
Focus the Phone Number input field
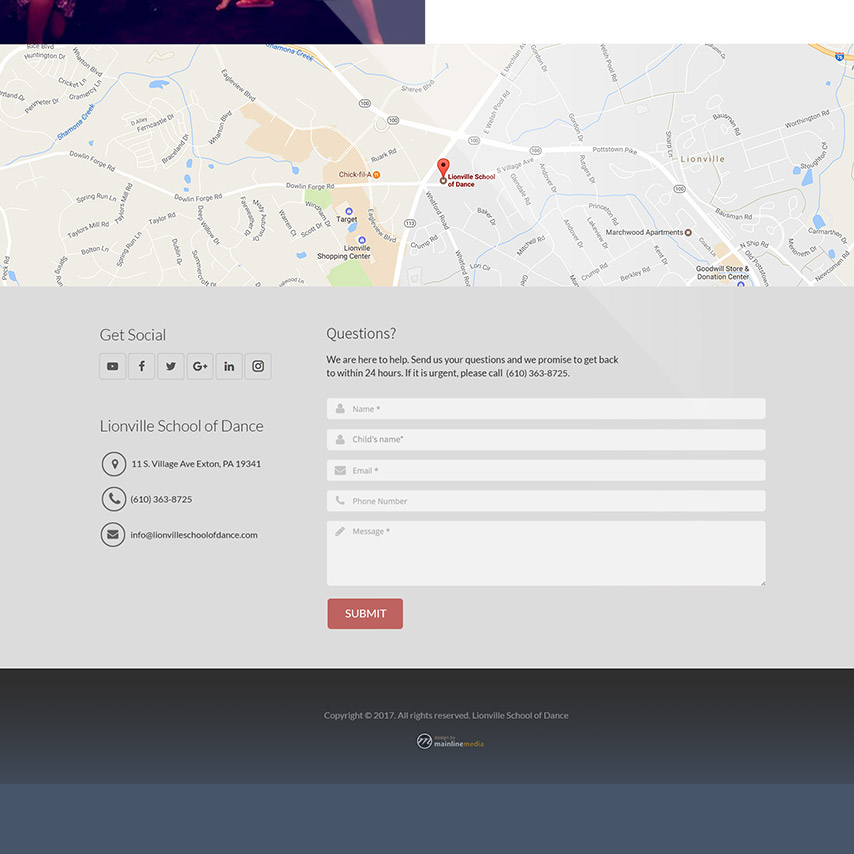546,501
